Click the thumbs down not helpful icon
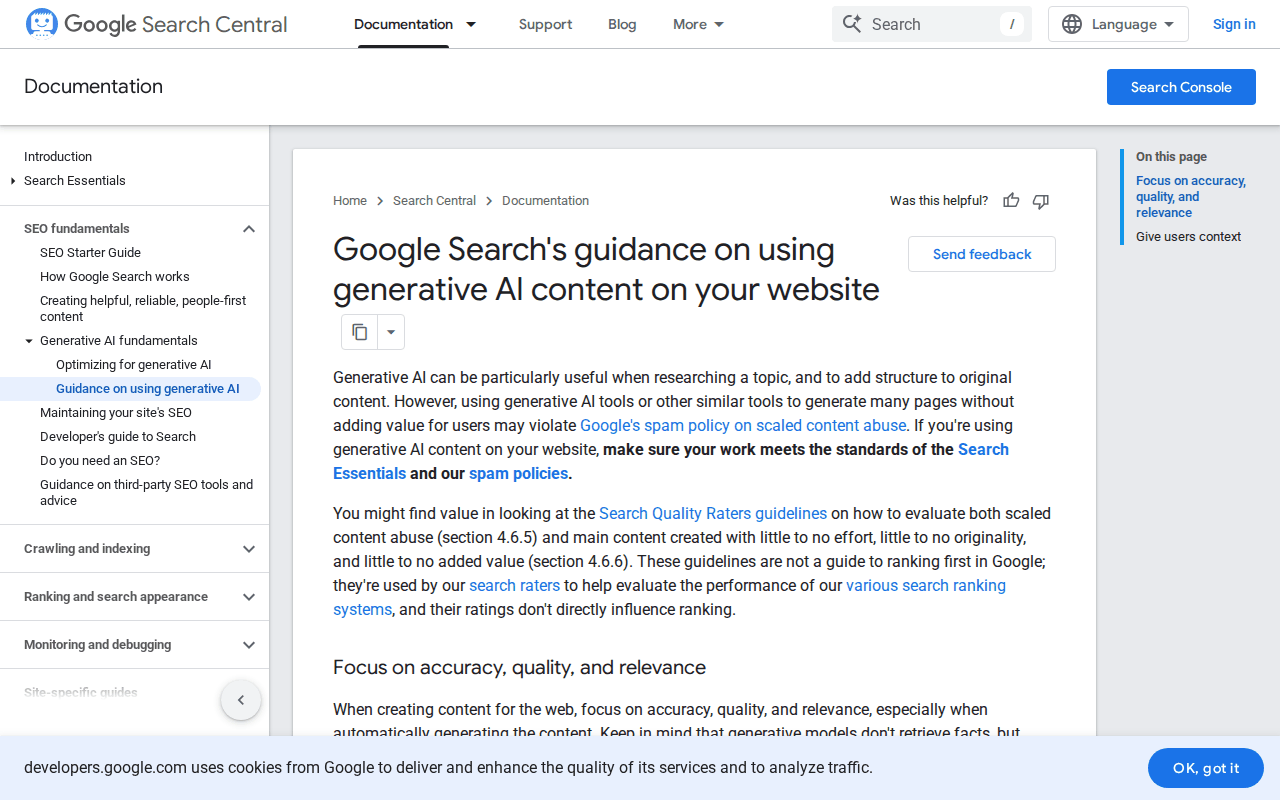Screen dimensions: 1280x800 (x=1041, y=201)
